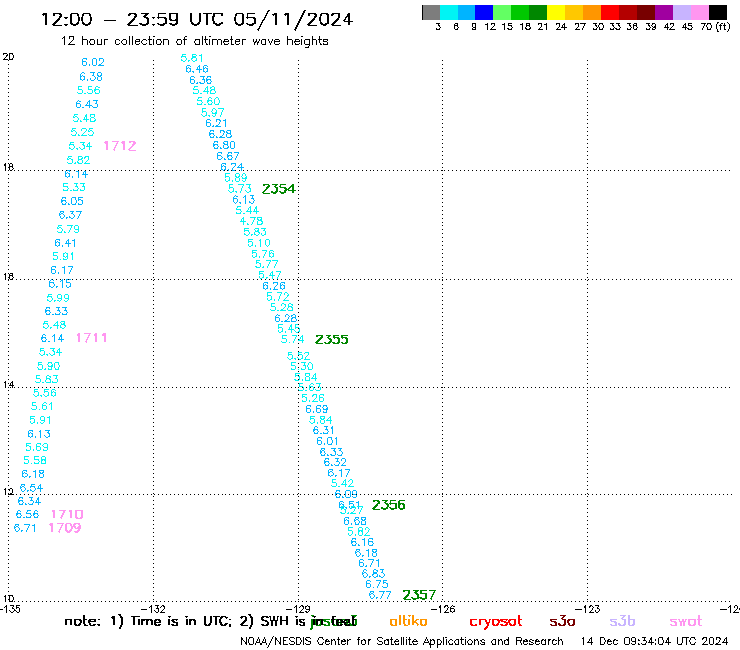Click the gray swatch in the color scale
740x650 pixels.
click(431, 12)
